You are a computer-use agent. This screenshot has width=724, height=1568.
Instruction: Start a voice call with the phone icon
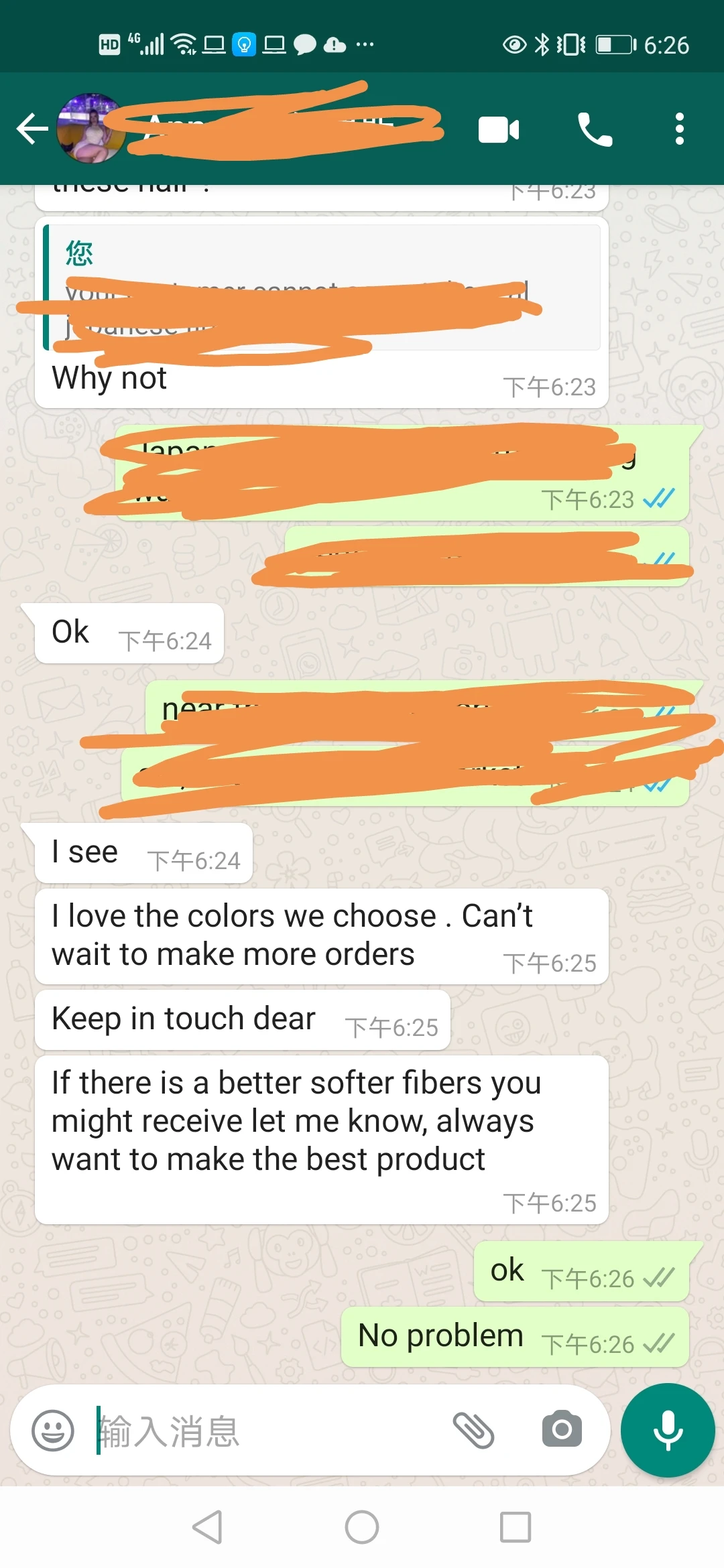pyautogui.click(x=595, y=129)
